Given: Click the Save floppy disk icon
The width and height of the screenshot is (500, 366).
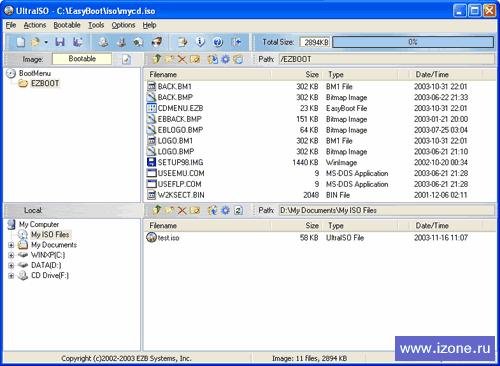Looking at the screenshot, I should (x=60, y=42).
